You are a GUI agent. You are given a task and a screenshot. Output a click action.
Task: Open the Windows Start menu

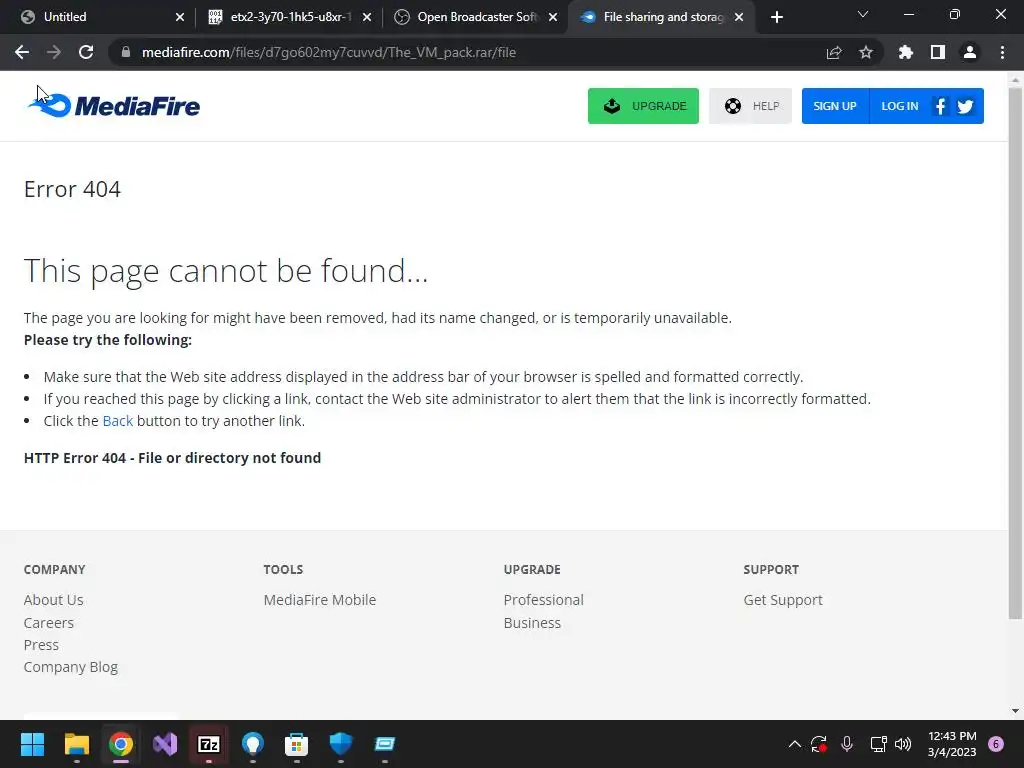[x=32, y=744]
